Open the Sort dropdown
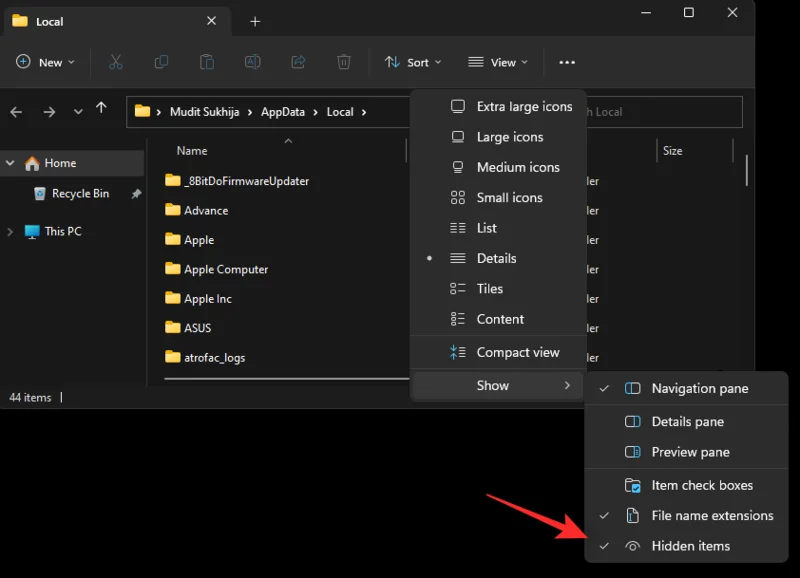800x578 pixels. [413, 62]
